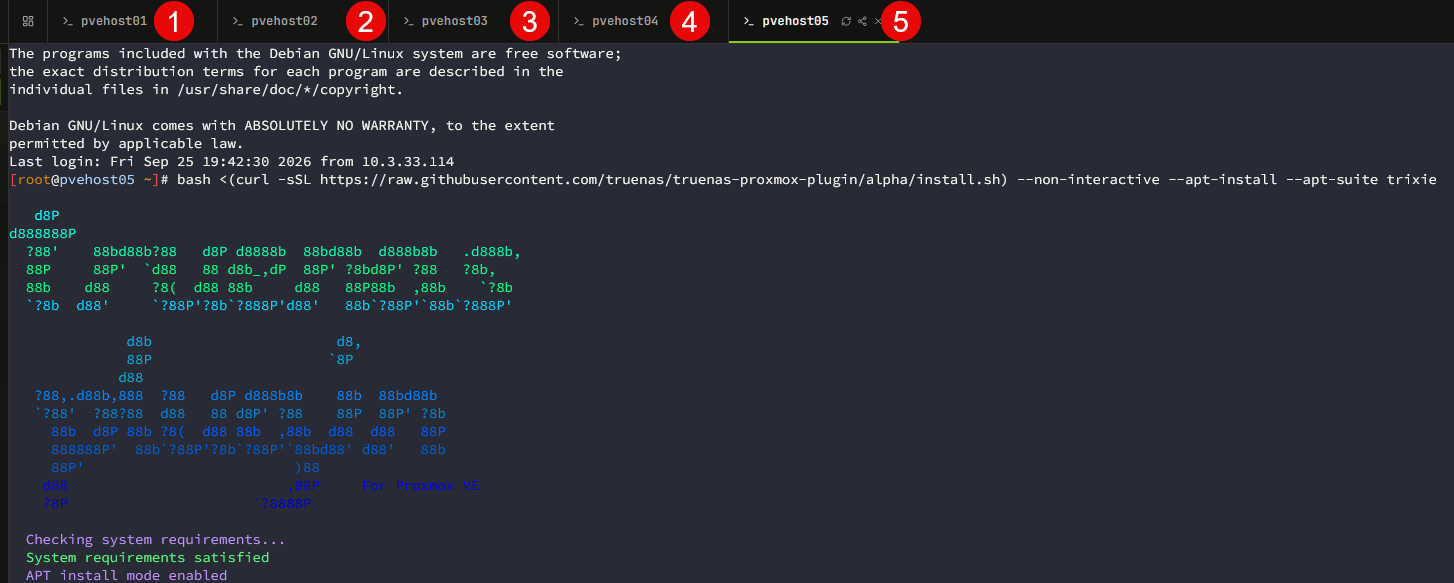
Task: Click "System requirements satisfied" line
Action: coord(147,558)
